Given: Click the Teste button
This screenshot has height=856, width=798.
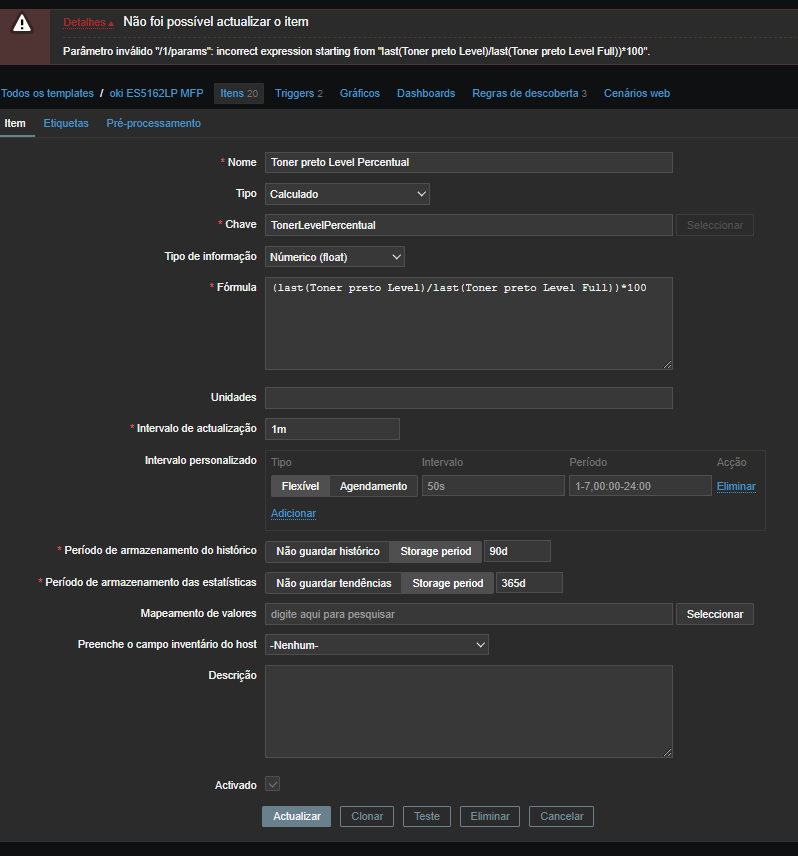Looking at the screenshot, I should point(427,816).
